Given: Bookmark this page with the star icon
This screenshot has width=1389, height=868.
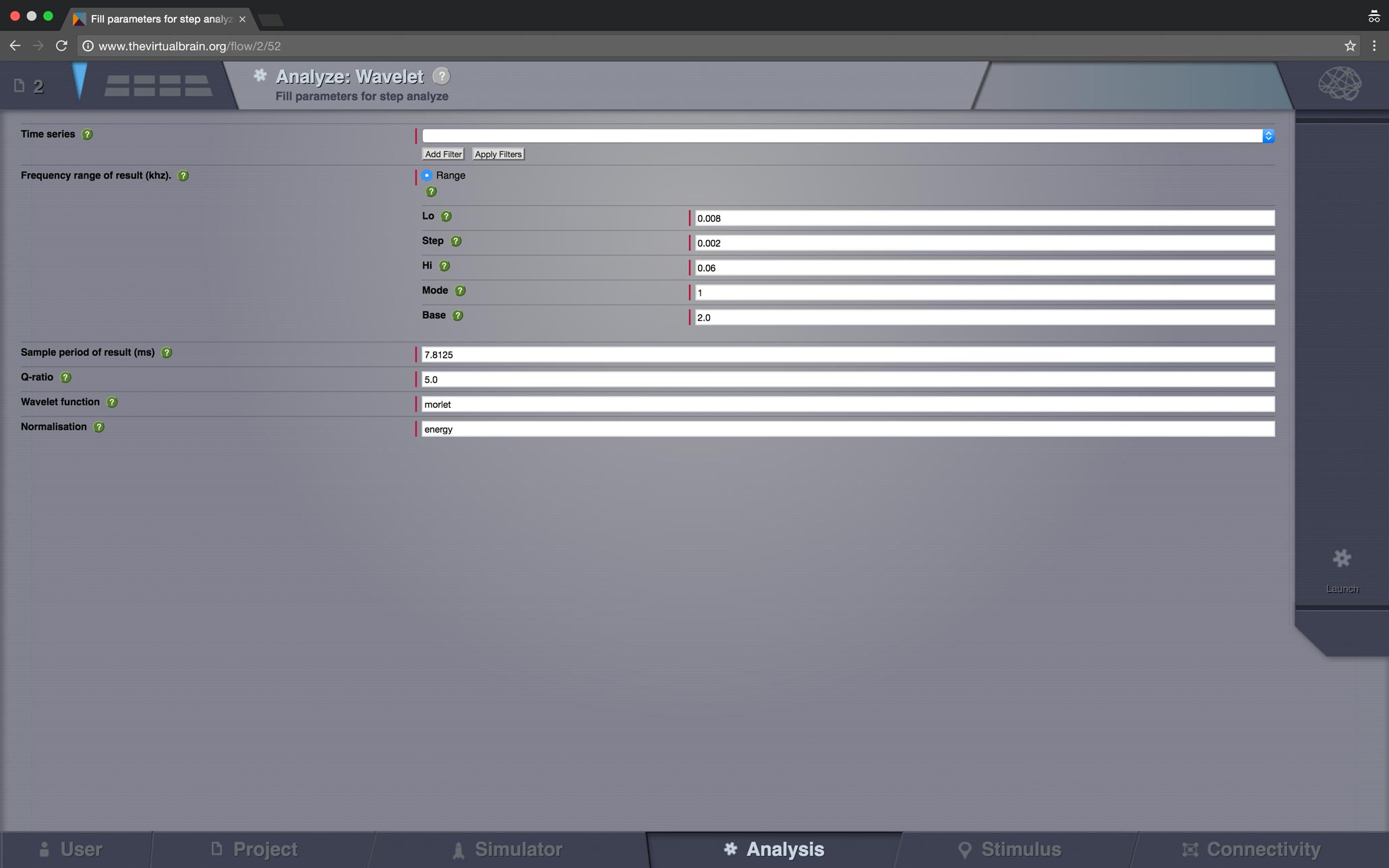Looking at the screenshot, I should pos(1349,46).
